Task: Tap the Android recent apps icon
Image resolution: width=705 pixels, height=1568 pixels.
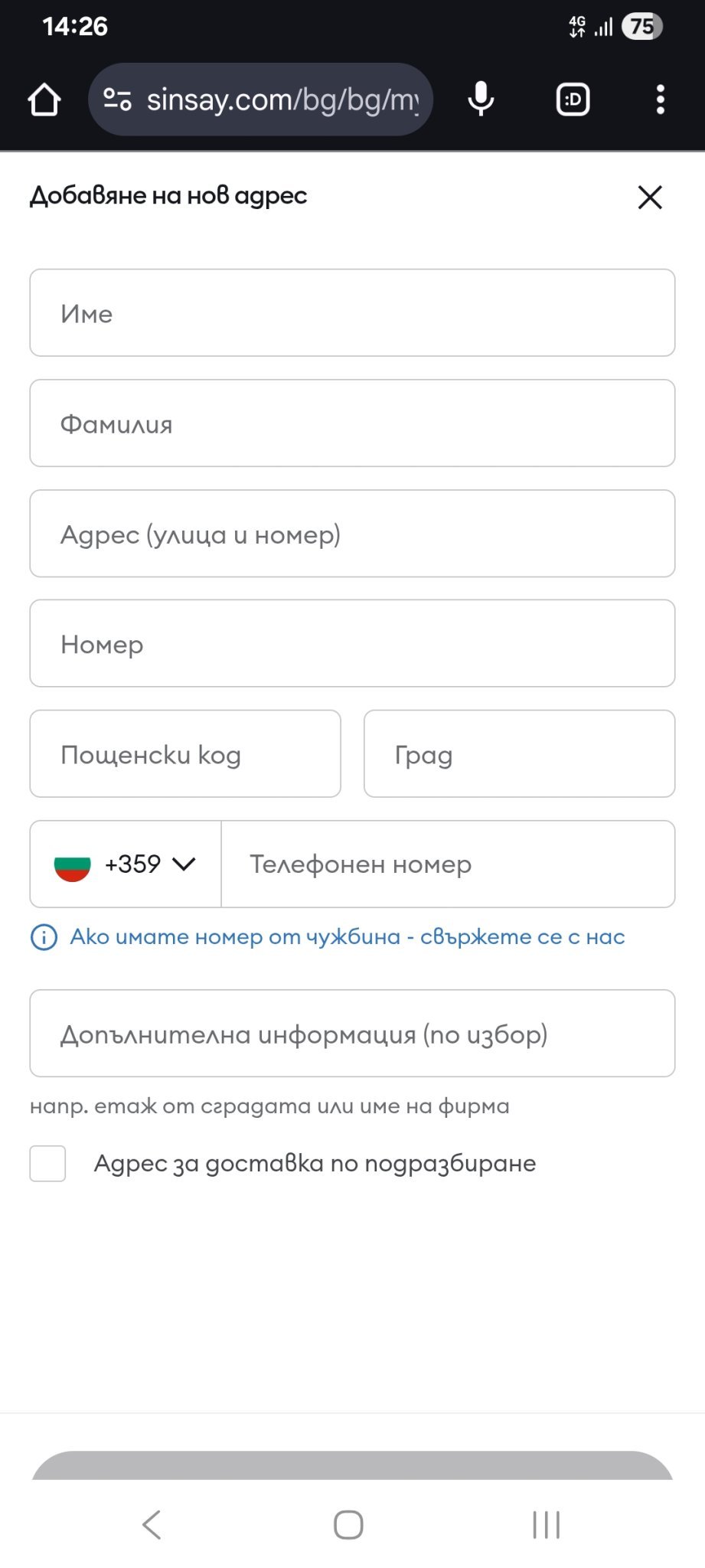Action: click(x=546, y=1524)
